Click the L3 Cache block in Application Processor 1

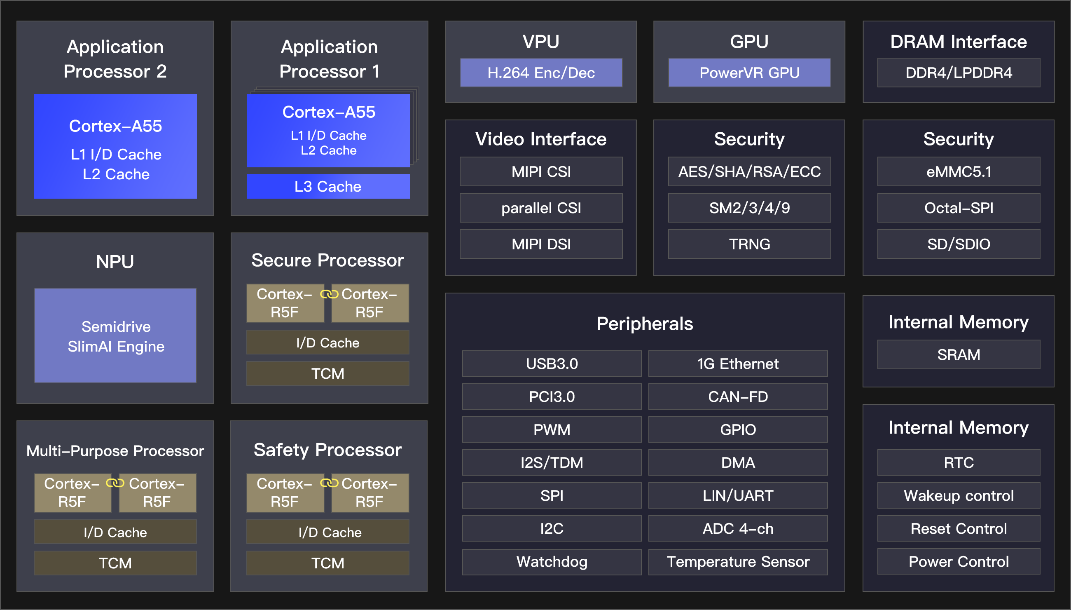pyautogui.click(x=328, y=186)
